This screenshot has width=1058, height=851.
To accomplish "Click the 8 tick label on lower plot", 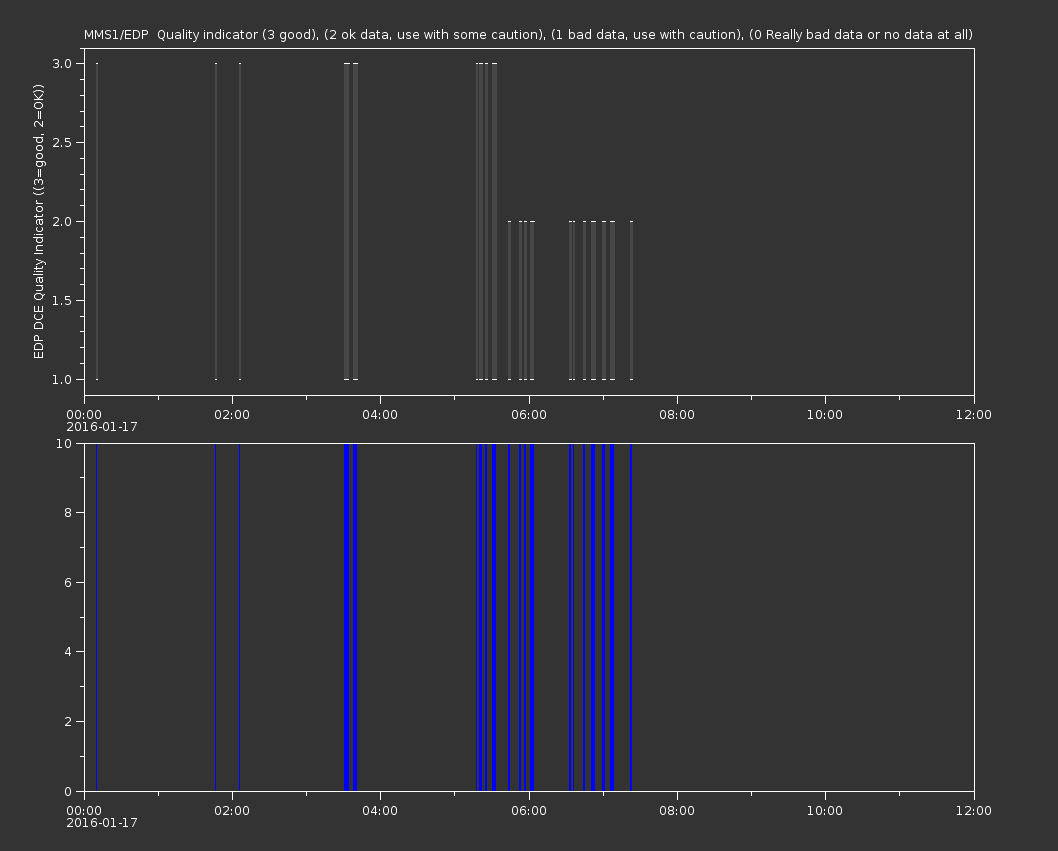I will click(68, 512).
